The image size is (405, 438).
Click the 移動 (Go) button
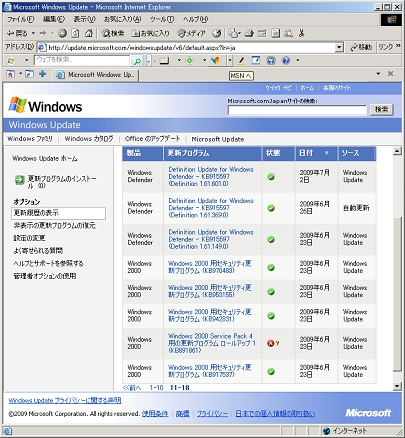click(361, 47)
